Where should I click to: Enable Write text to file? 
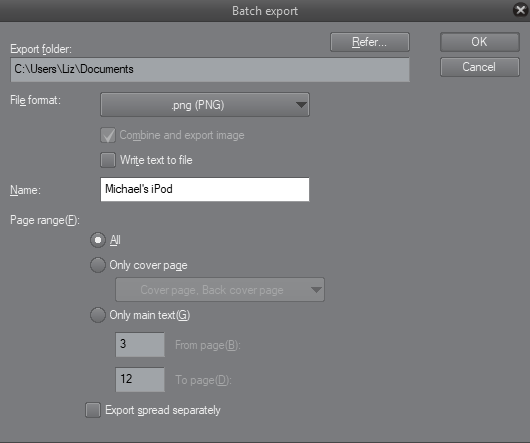coord(108,160)
